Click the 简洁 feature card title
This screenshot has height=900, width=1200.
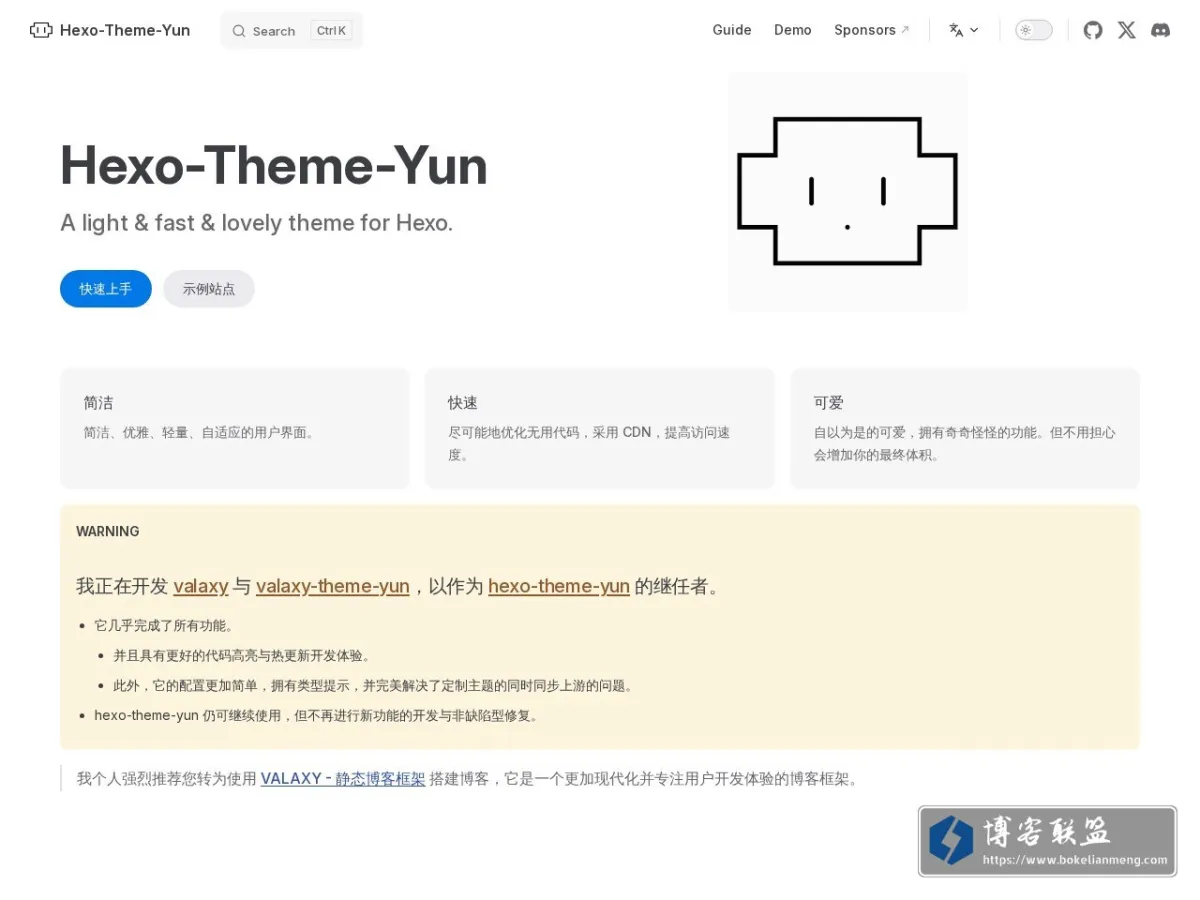coord(98,403)
